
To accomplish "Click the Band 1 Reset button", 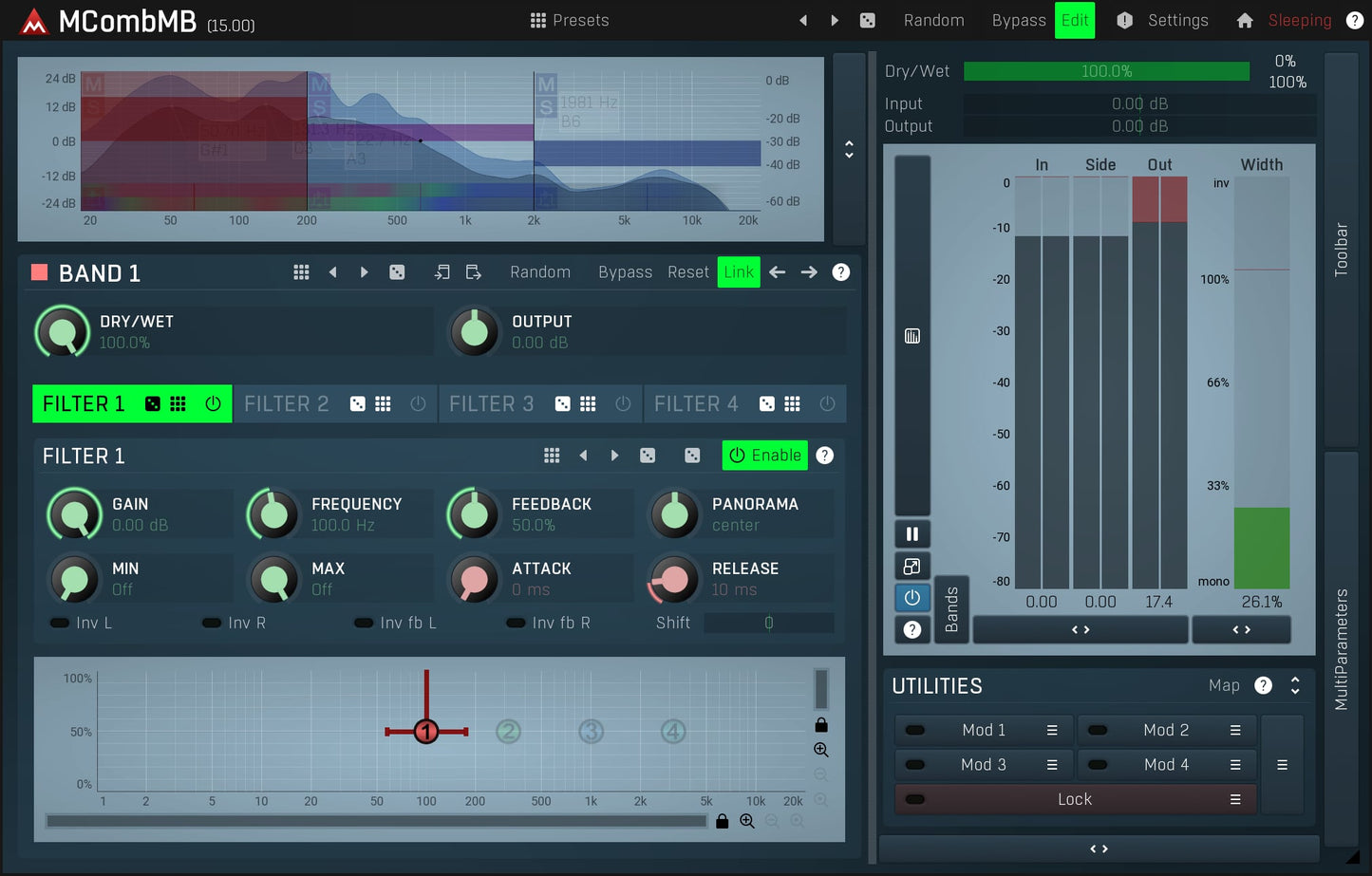I will pos(687,272).
